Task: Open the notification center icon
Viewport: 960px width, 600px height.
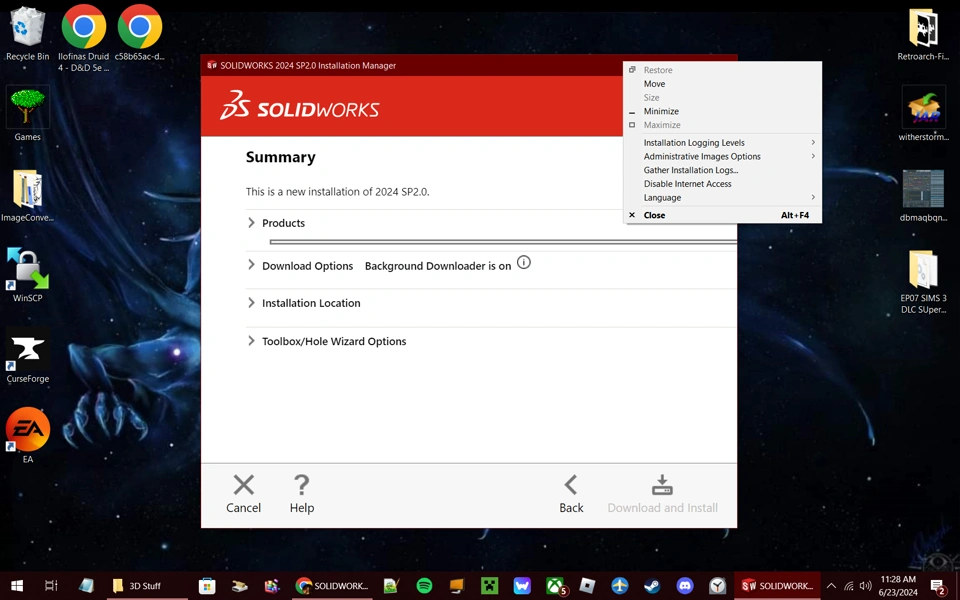Action: [938, 587]
